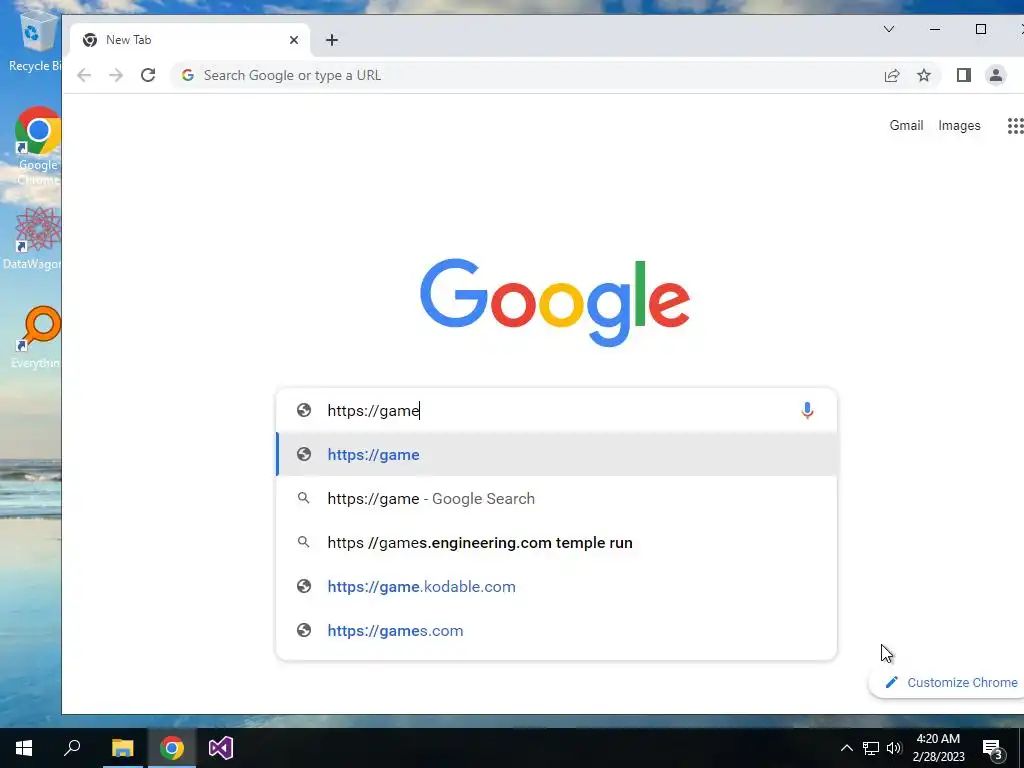
Task: Open the Images link
Action: (x=959, y=125)
